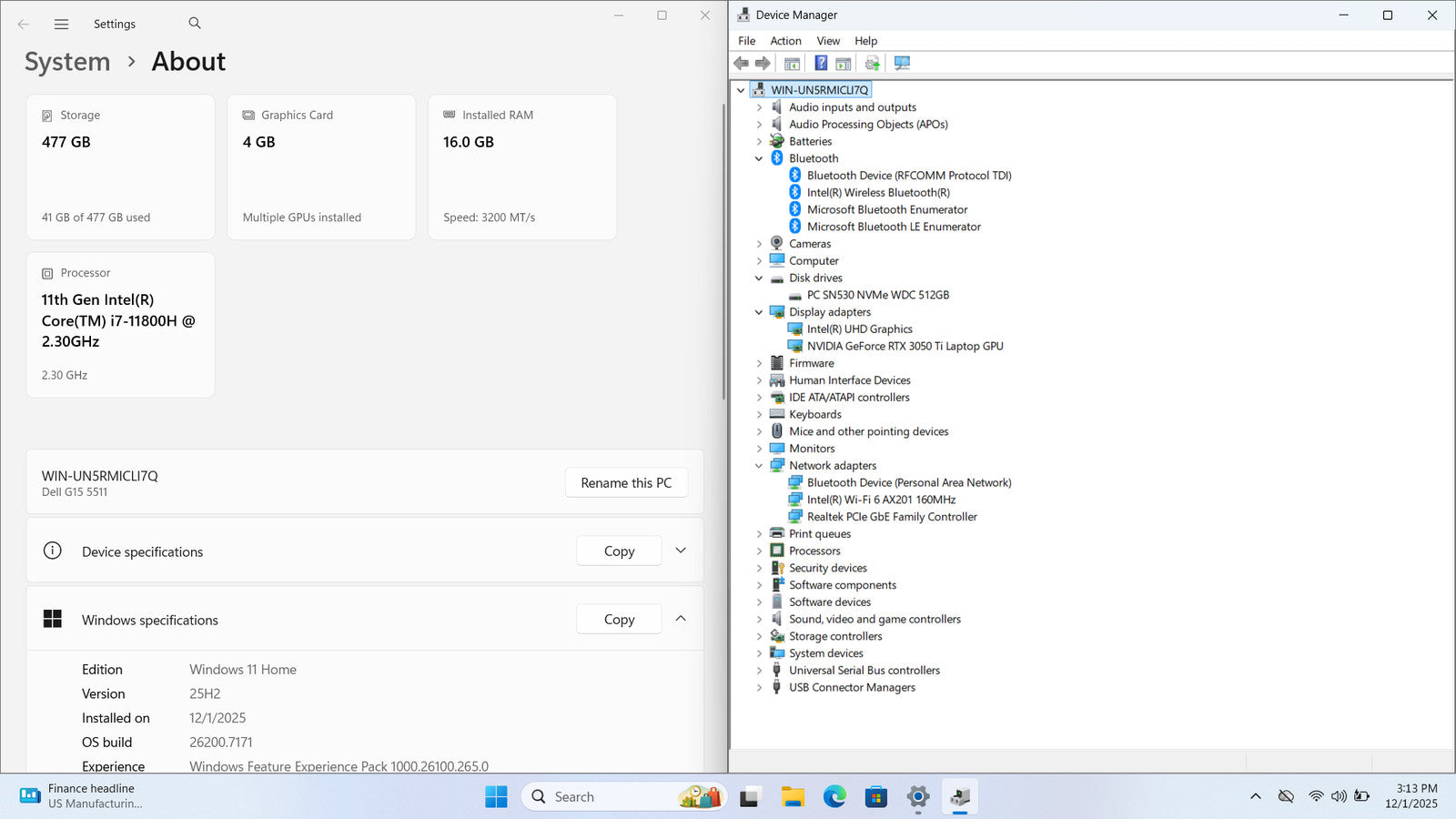Expand the Processors category
This screenshot has height=819, width=1456.
point(759,551)
